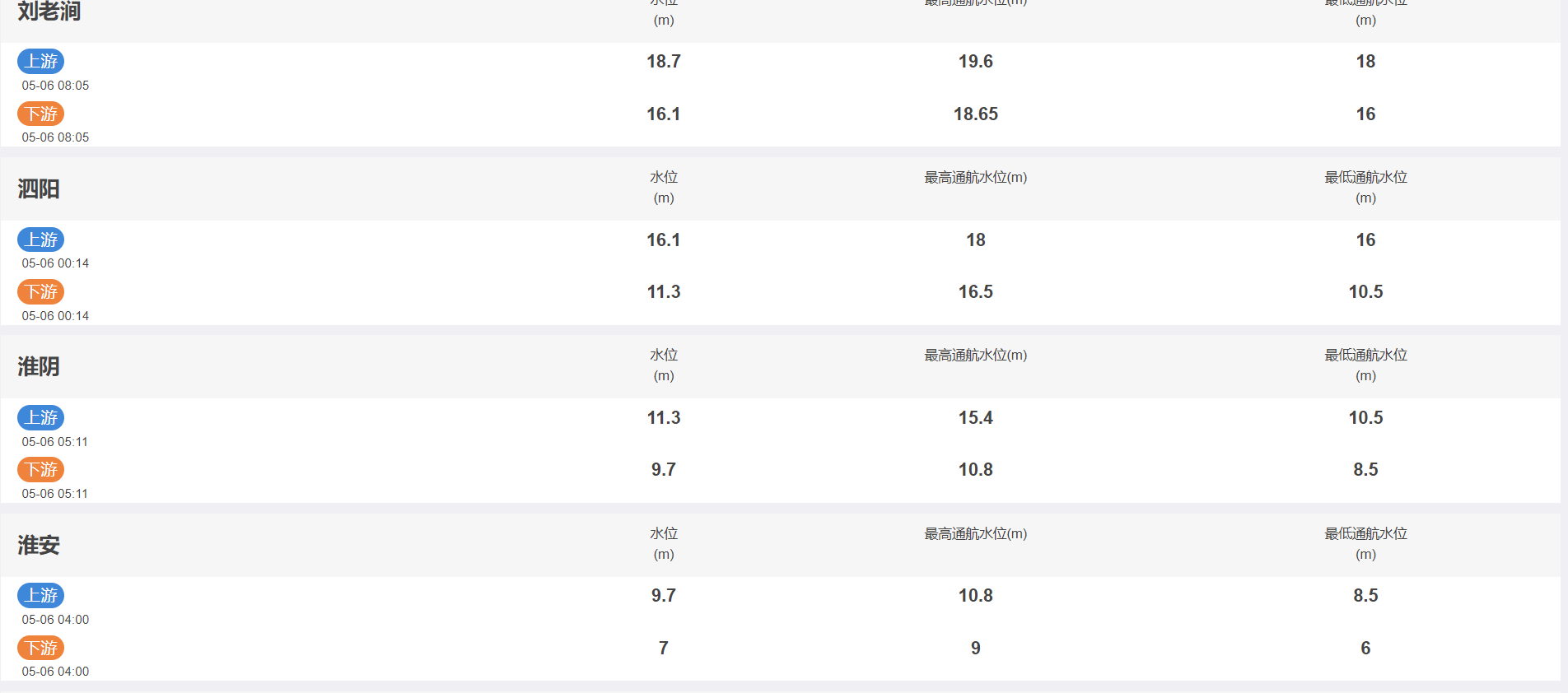The width and height of the screenshot is (1568, 693).
Task: Click 刘老涧 downstream max level 18.65
Action: 975,114
